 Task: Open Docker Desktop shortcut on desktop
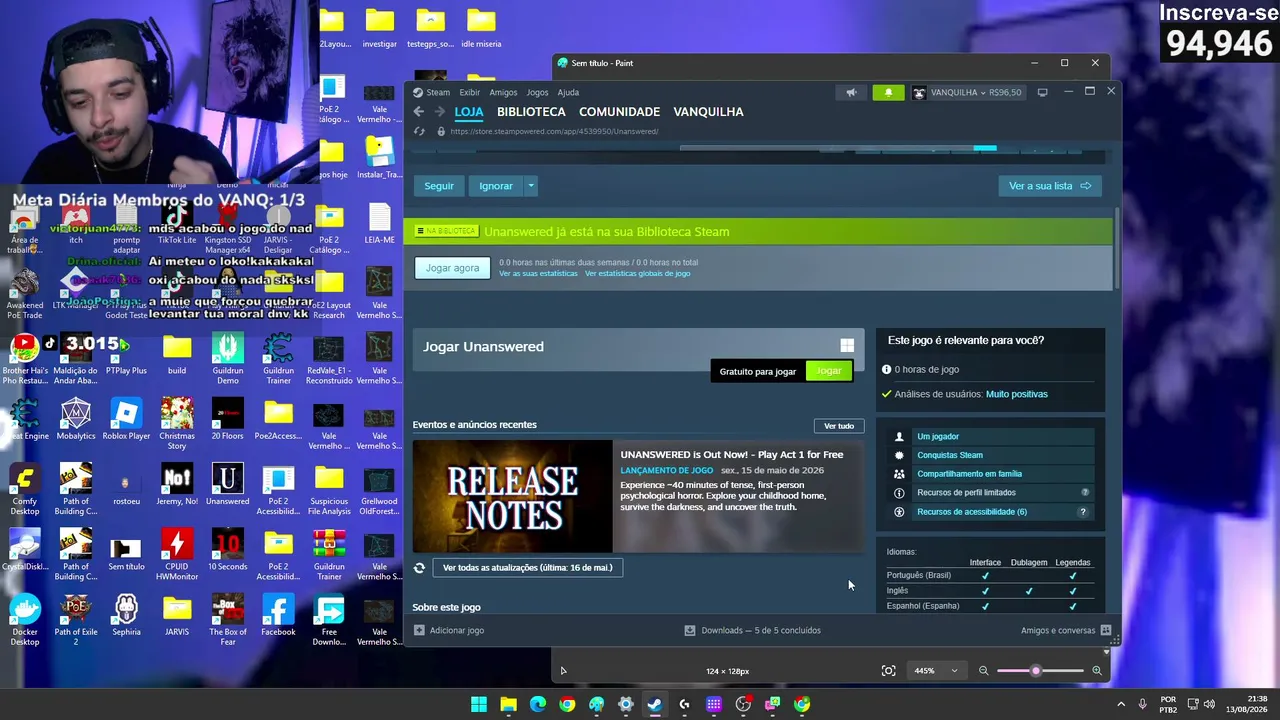tap(25, 621)
